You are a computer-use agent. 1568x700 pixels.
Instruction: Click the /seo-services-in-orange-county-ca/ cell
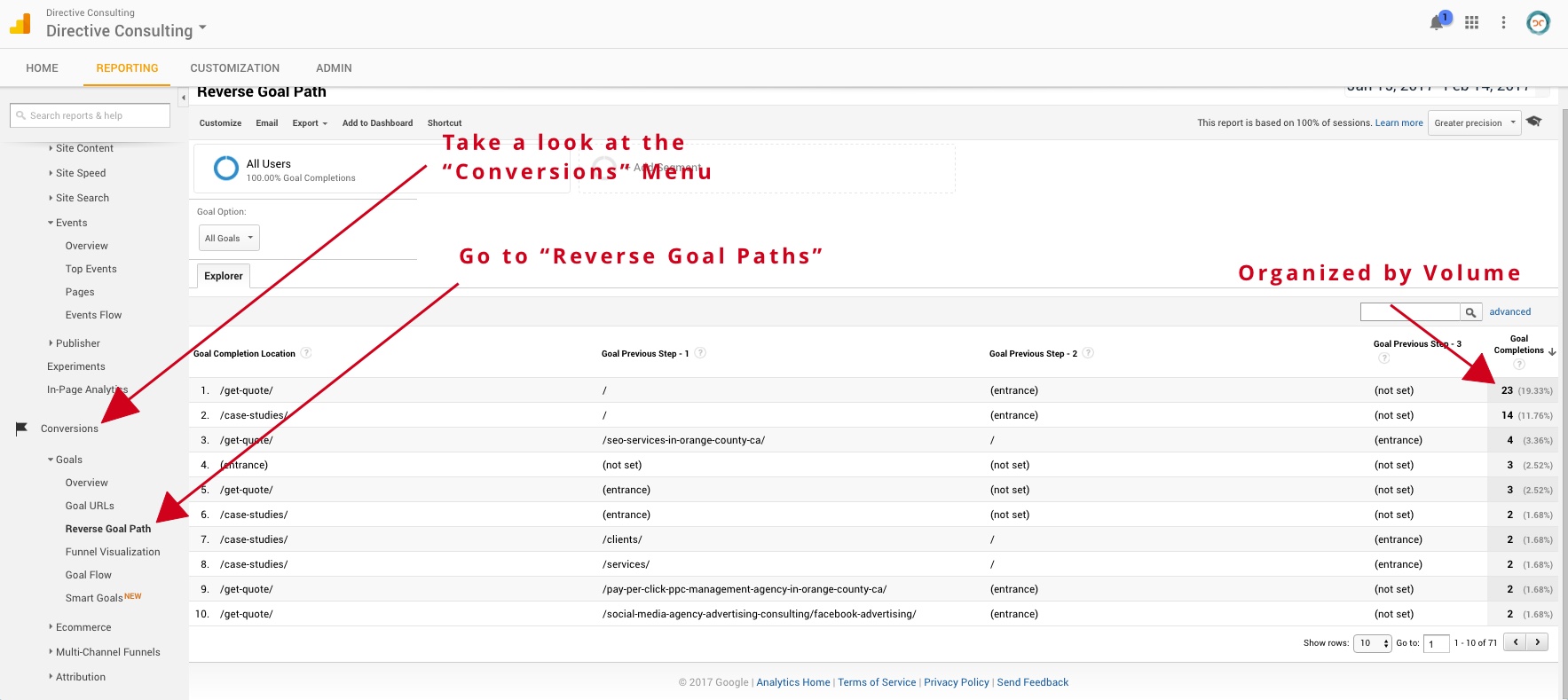[x=683, y=440]
